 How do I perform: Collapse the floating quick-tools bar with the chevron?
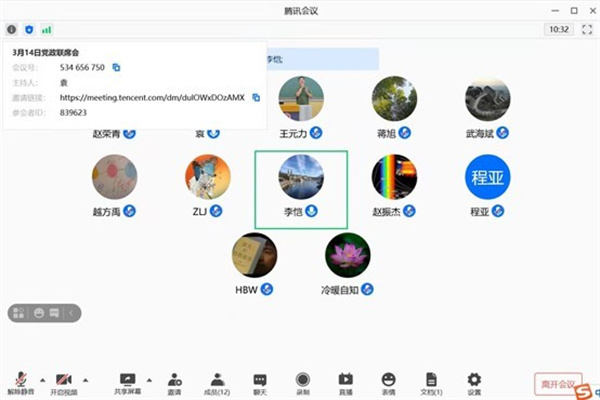tap(72, 313)
